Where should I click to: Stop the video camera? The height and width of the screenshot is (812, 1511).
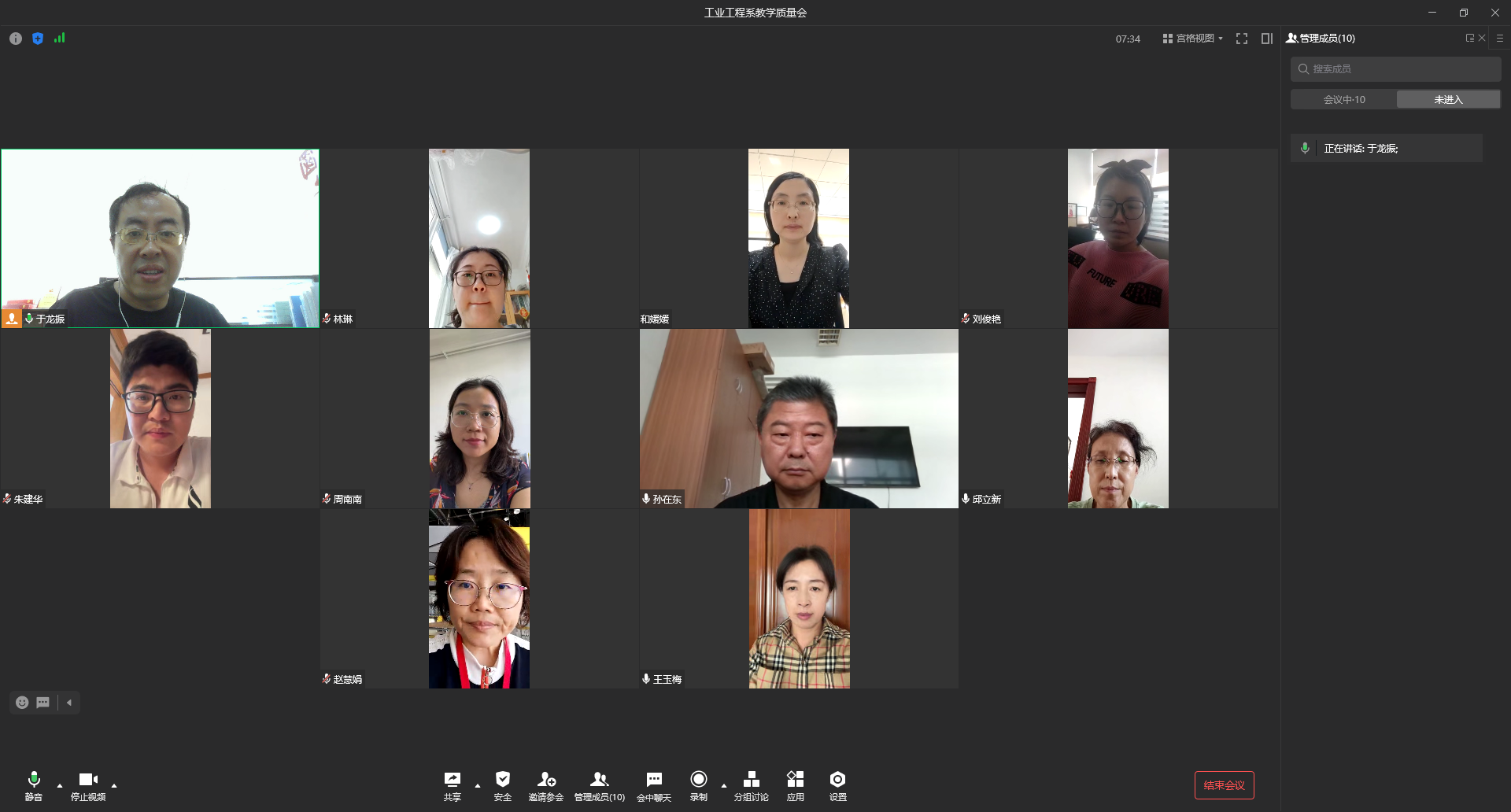(x=88, y=784)
